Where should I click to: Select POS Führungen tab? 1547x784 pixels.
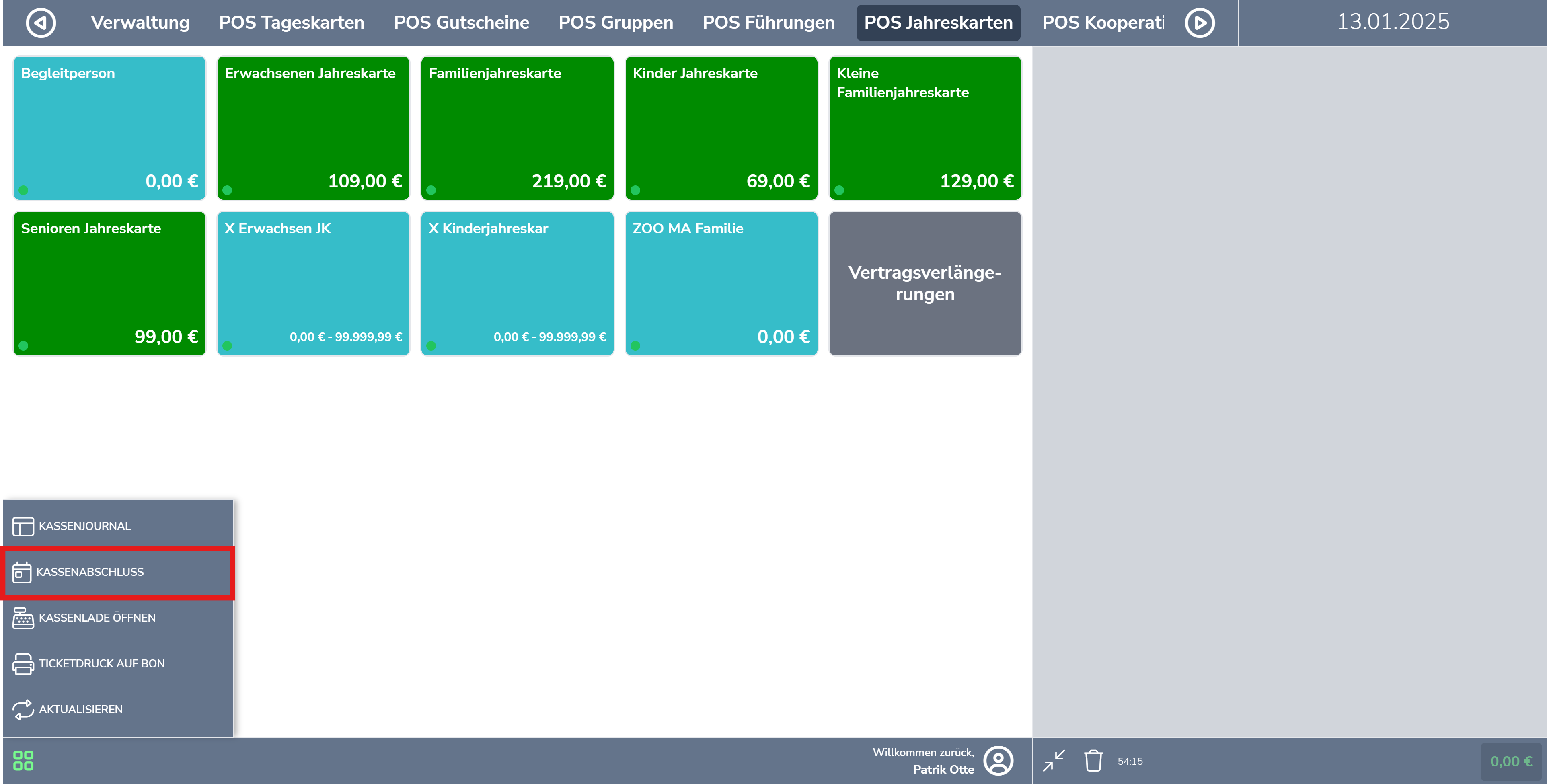click(768, 23)
